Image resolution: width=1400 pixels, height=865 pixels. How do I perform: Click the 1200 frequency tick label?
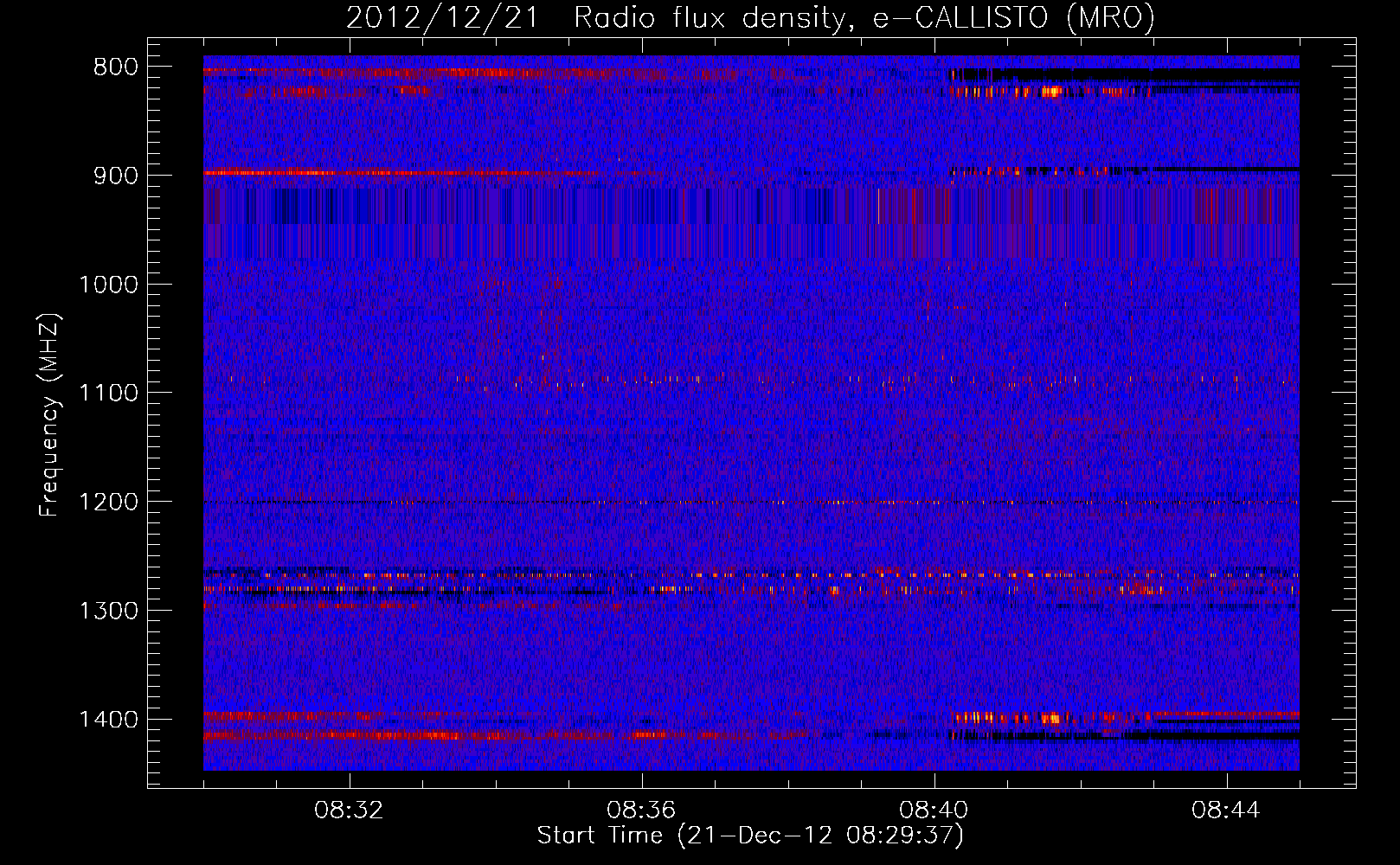coord(109,503)
